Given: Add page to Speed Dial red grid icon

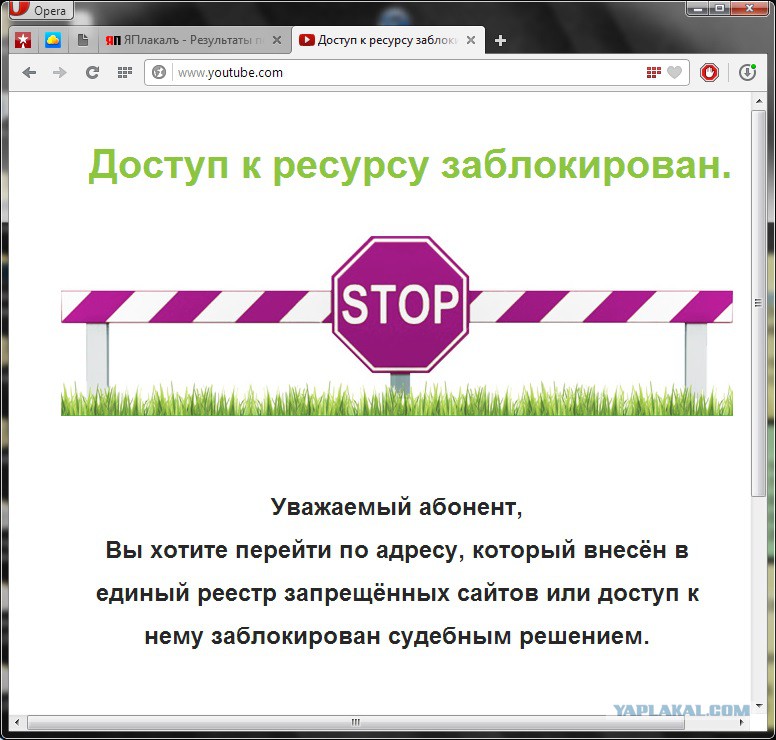Looking at the screenshot, I should [x=654, y=73].
